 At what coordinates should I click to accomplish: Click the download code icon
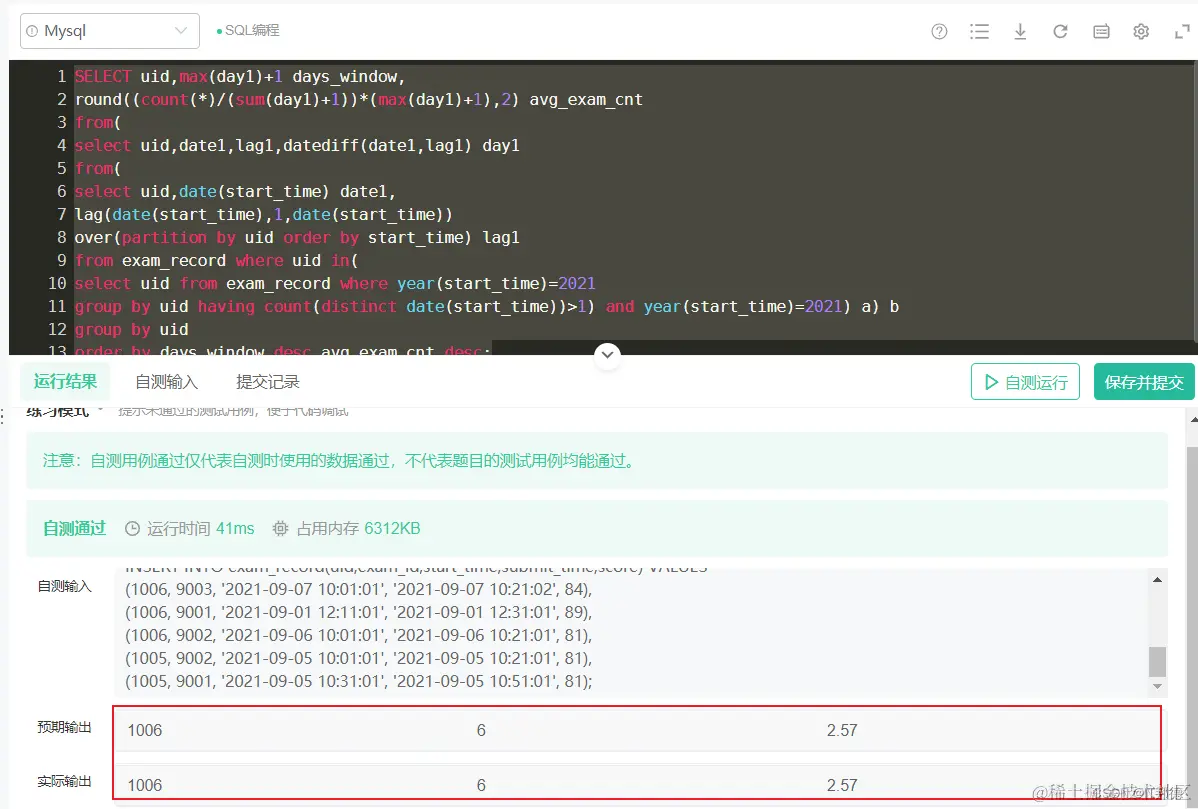(1019, 31)
